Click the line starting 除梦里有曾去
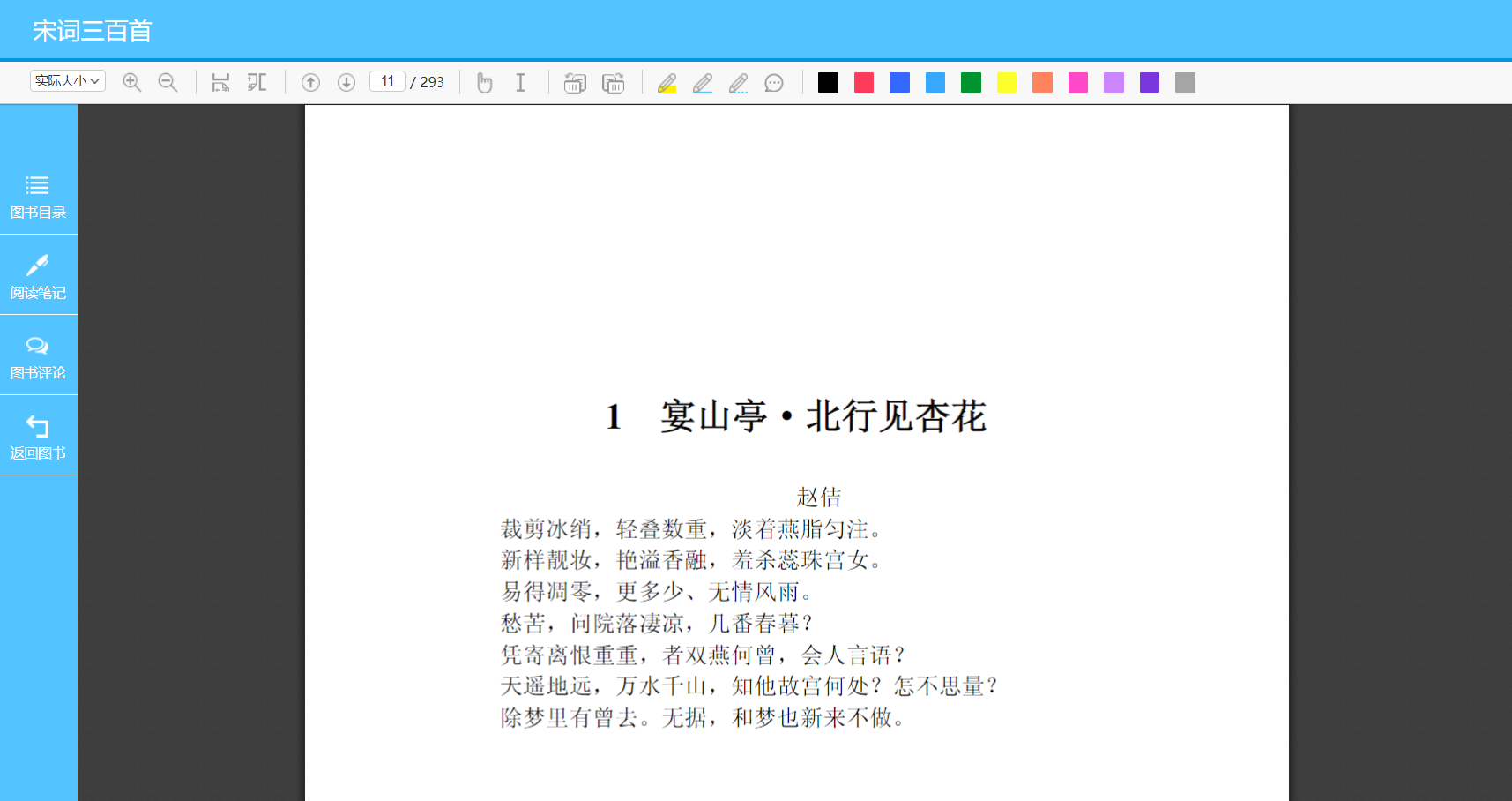Screen dimensions: 1512x801 703,718
